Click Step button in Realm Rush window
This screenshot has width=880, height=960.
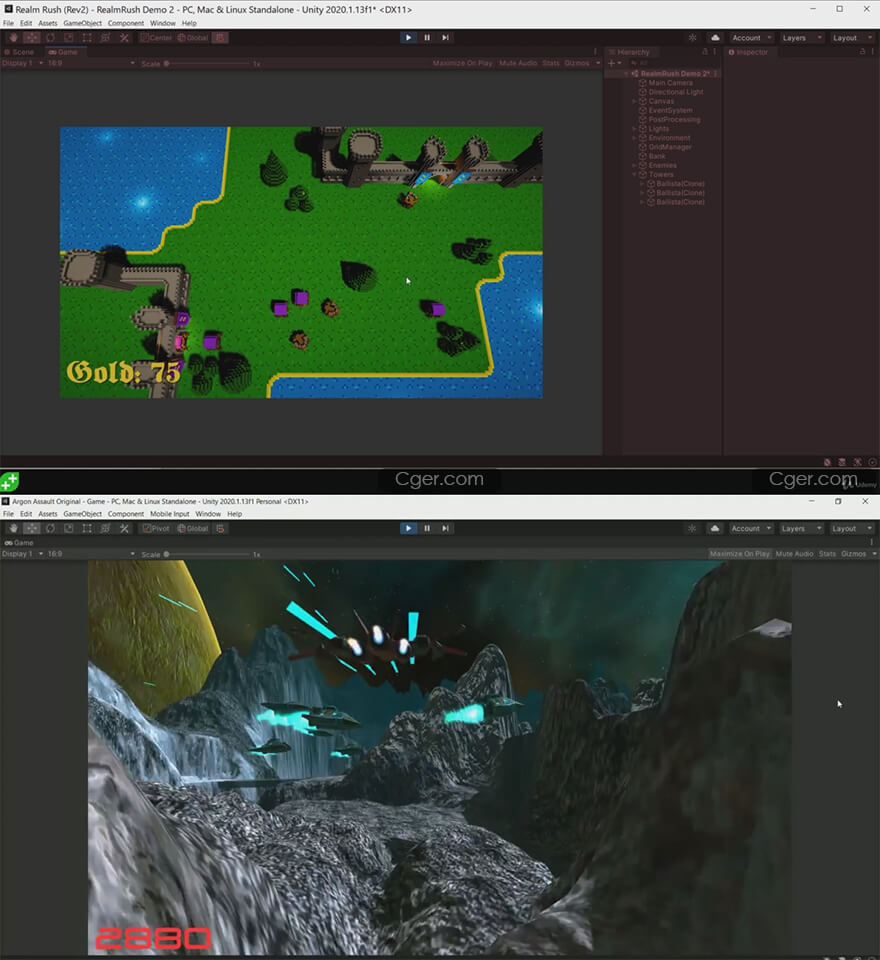(x=445, y=38)
